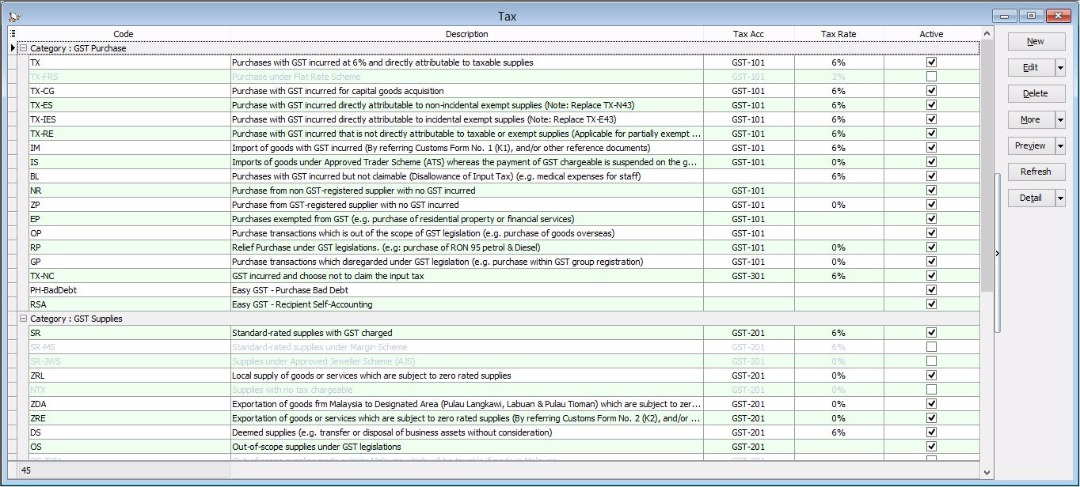Select the RP code cell
The height and width of the screenshot is (487, 1080).
[129, 247]
